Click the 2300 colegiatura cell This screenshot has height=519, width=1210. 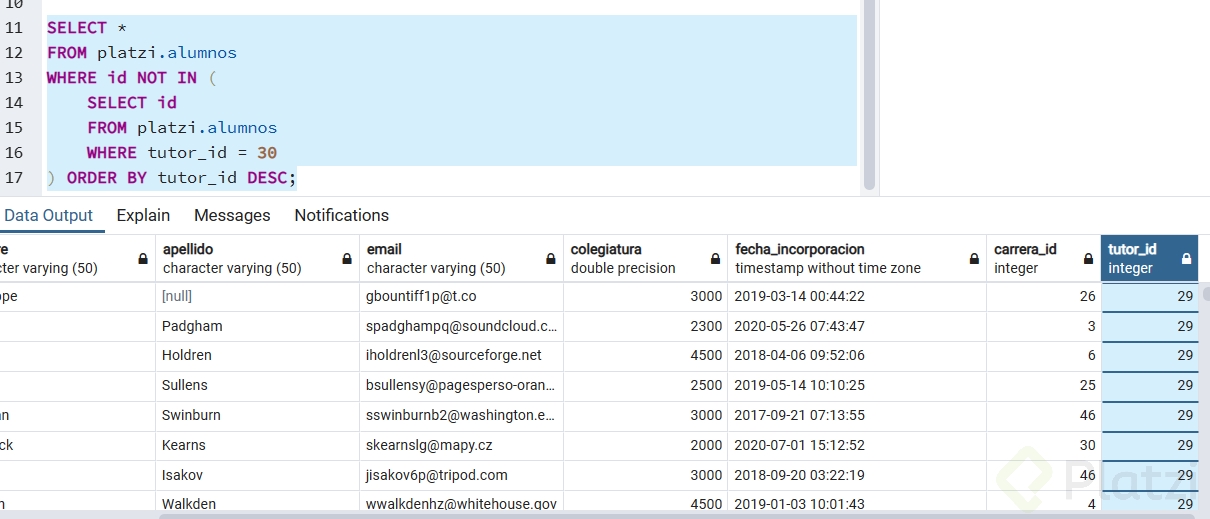pos(646,326)
